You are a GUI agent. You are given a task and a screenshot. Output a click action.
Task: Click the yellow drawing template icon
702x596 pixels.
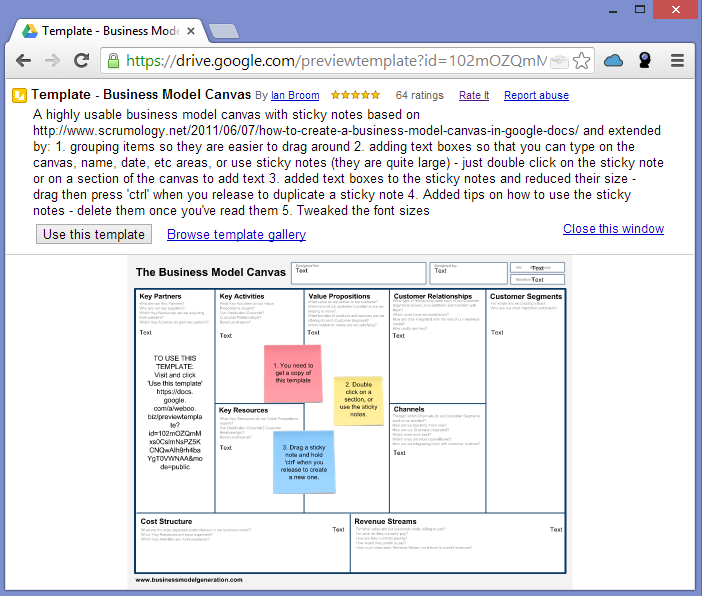(x=19, y=95)
